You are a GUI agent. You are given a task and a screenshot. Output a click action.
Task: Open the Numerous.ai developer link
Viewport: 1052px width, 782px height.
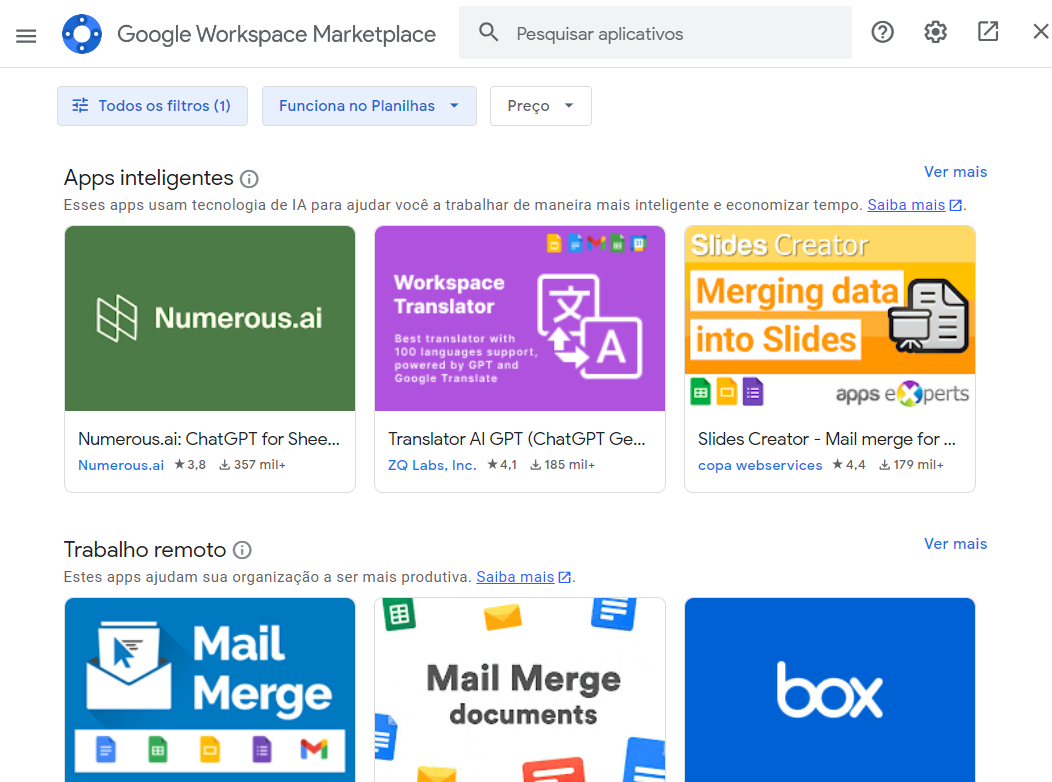click(121, 465)
